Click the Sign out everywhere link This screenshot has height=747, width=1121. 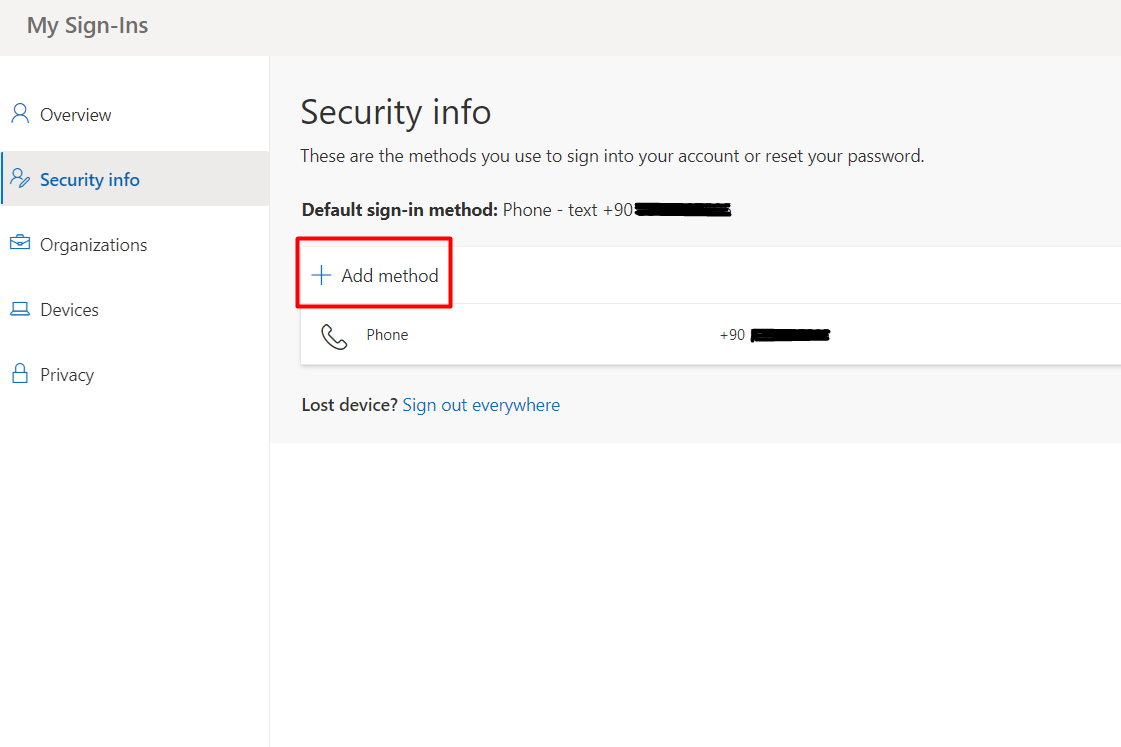[x=481, y=405]
